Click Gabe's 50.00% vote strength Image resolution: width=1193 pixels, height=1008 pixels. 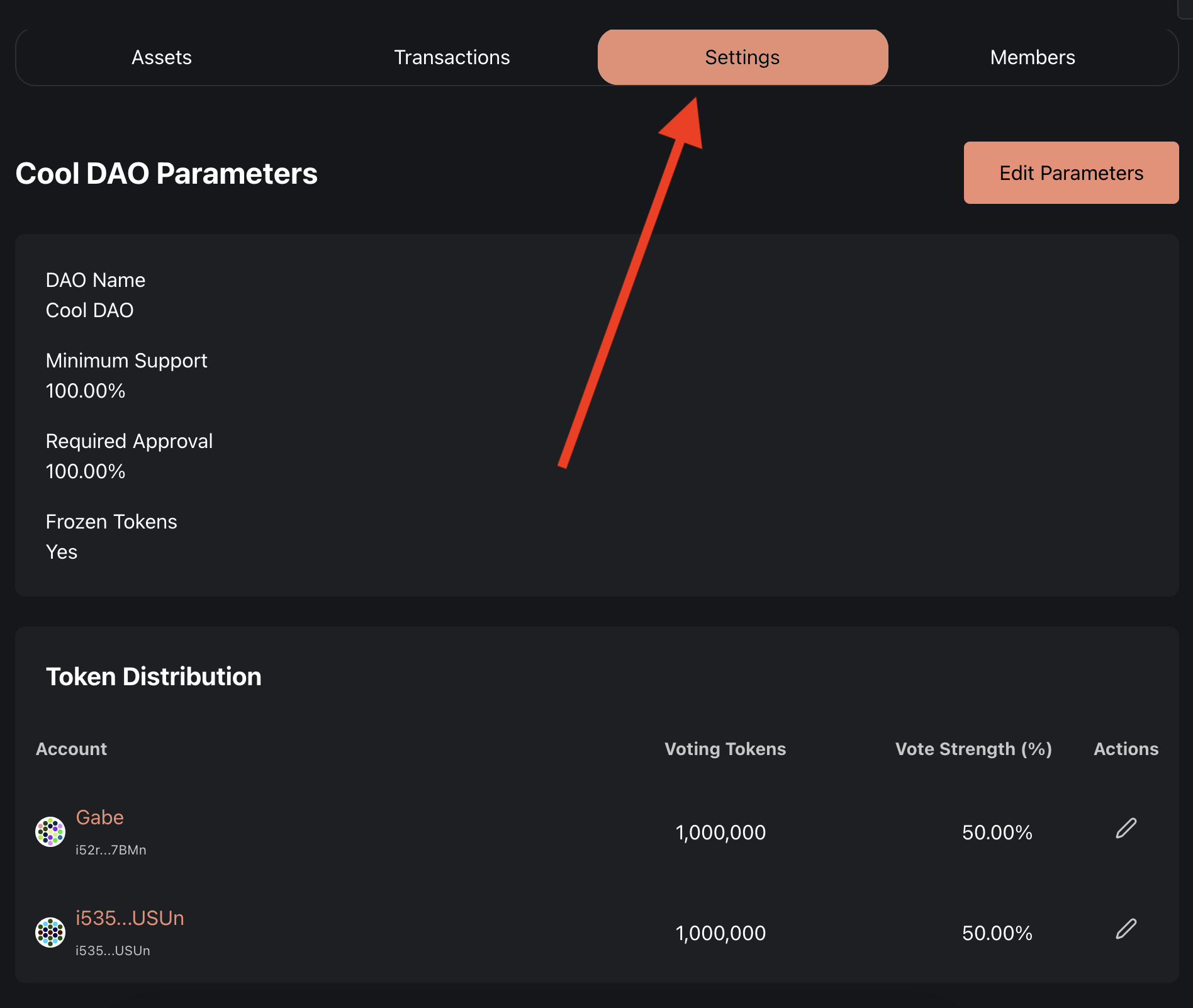997,832
